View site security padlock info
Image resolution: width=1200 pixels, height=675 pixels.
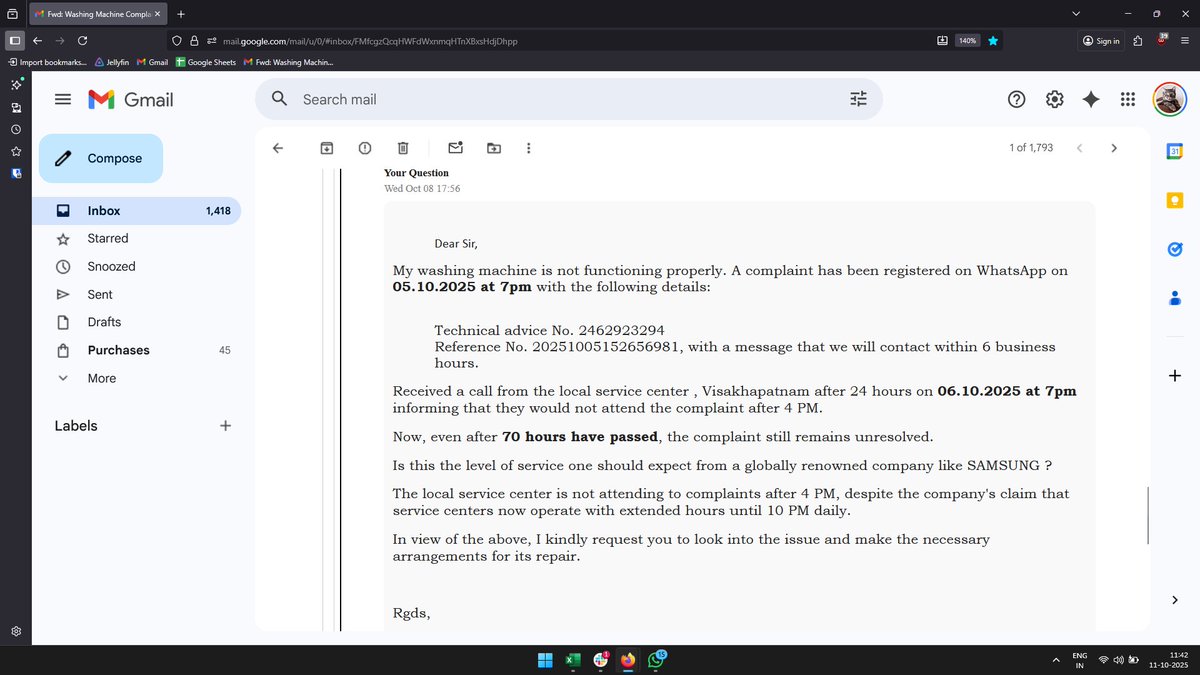[x=194, y=41]
